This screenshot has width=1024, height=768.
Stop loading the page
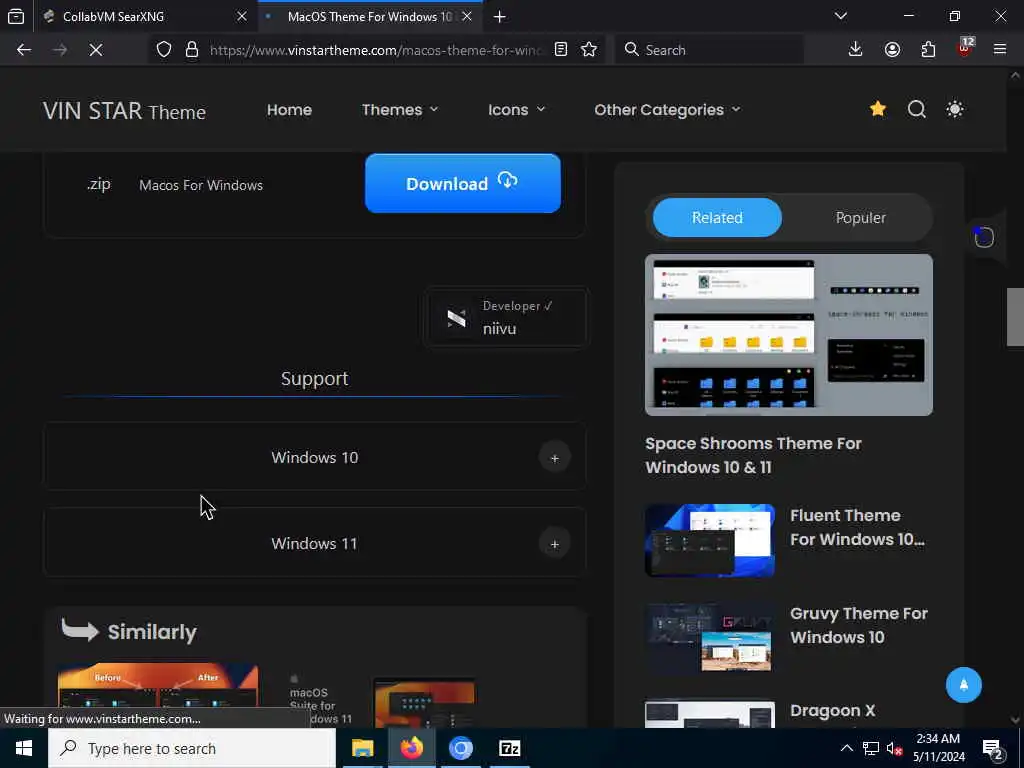[x=95, y=50]
